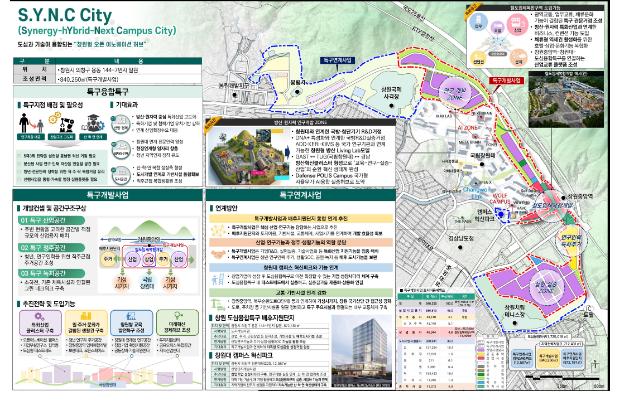The width and height of the screenshot is (621, 397).
Task: Click the yellow buildings icon in strategy cards
Action: [x=86, y=316]
